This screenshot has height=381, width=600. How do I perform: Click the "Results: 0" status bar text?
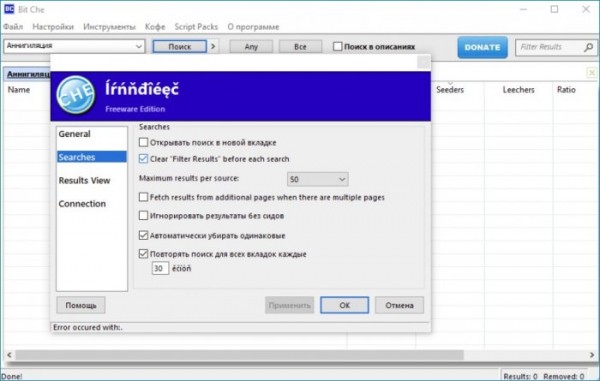pos(520,376)
